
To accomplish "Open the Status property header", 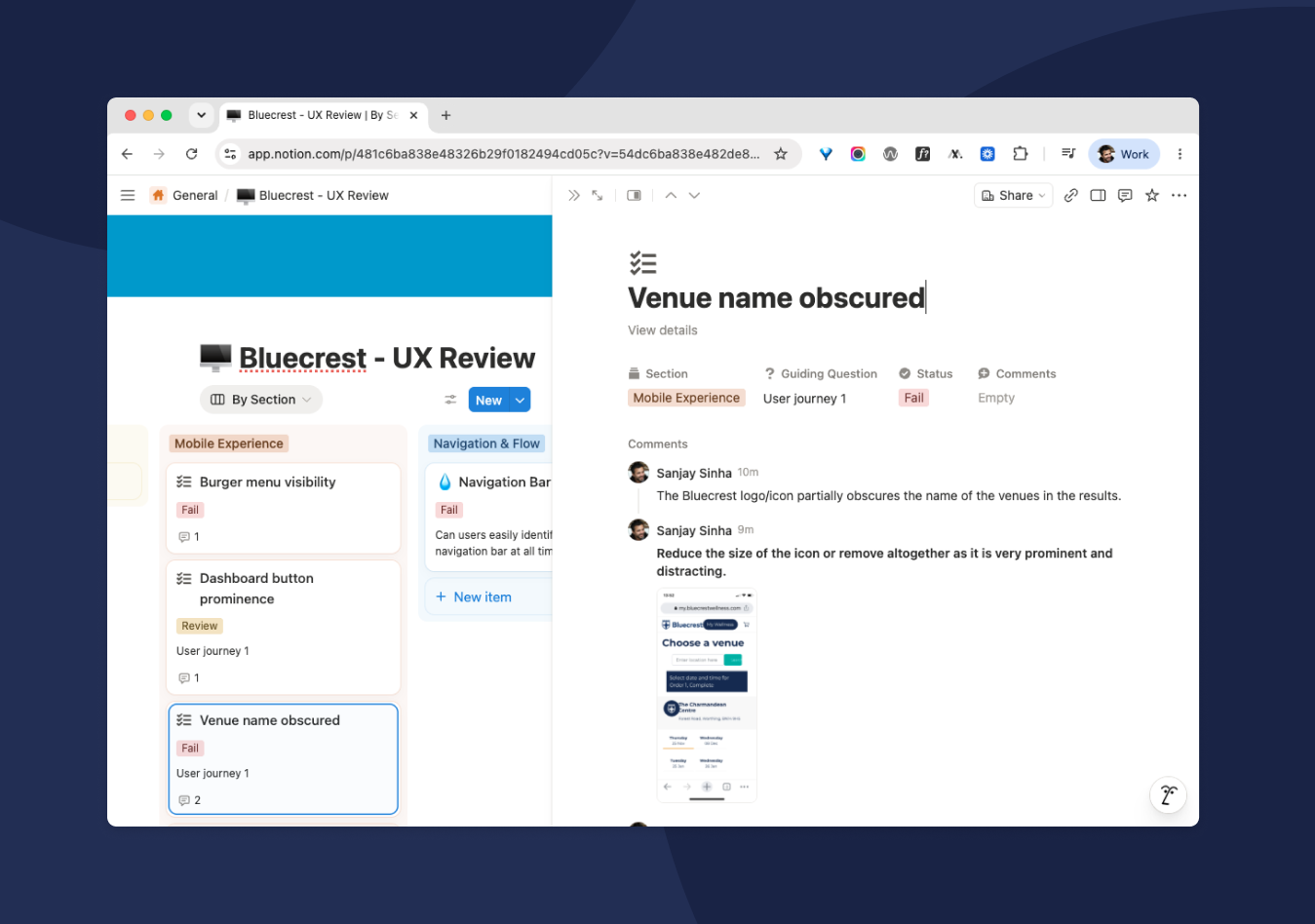I will pyautogui.click(x=926, y=373).
